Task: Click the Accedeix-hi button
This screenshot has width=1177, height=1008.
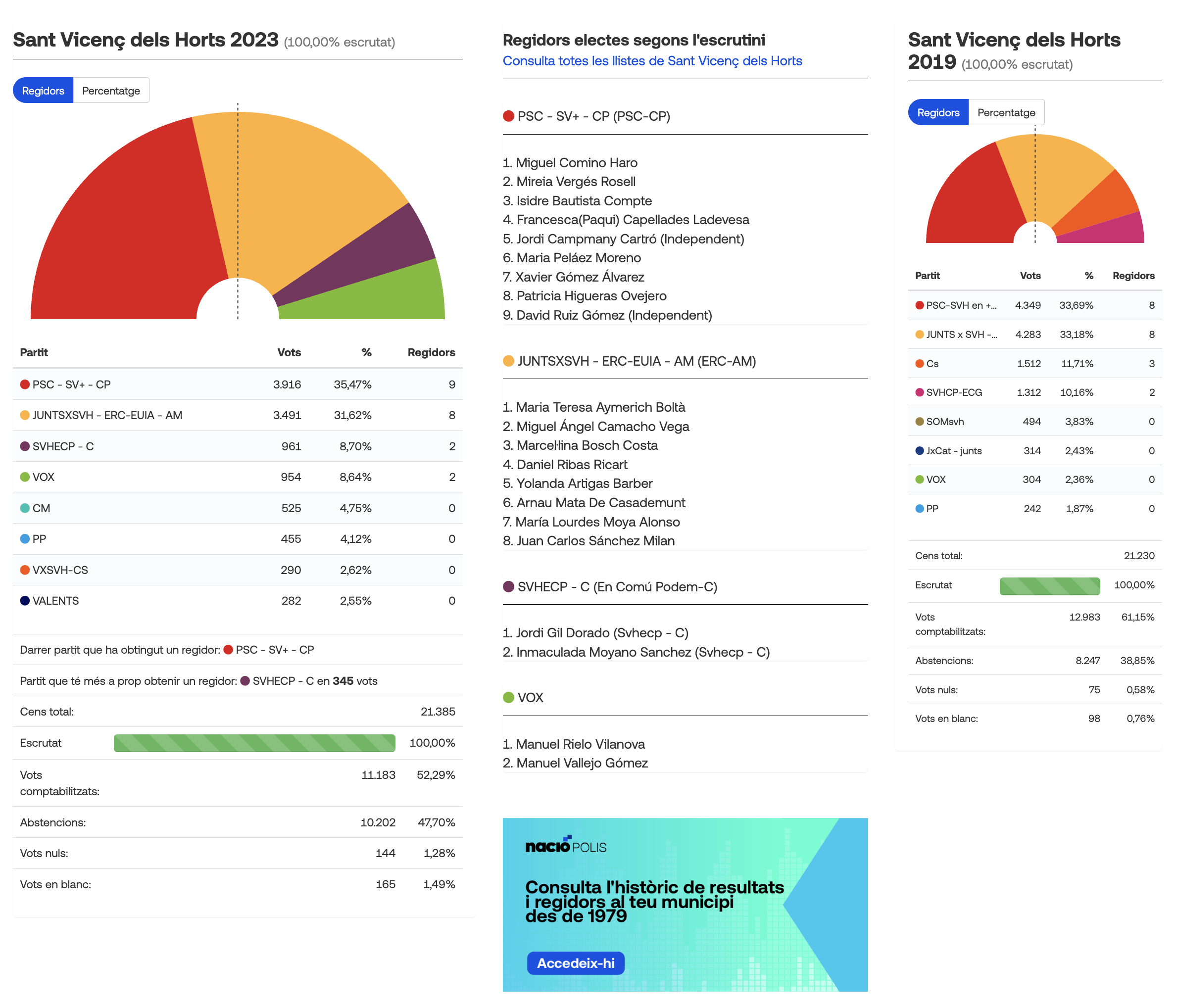Action: (x=576, y=963)
